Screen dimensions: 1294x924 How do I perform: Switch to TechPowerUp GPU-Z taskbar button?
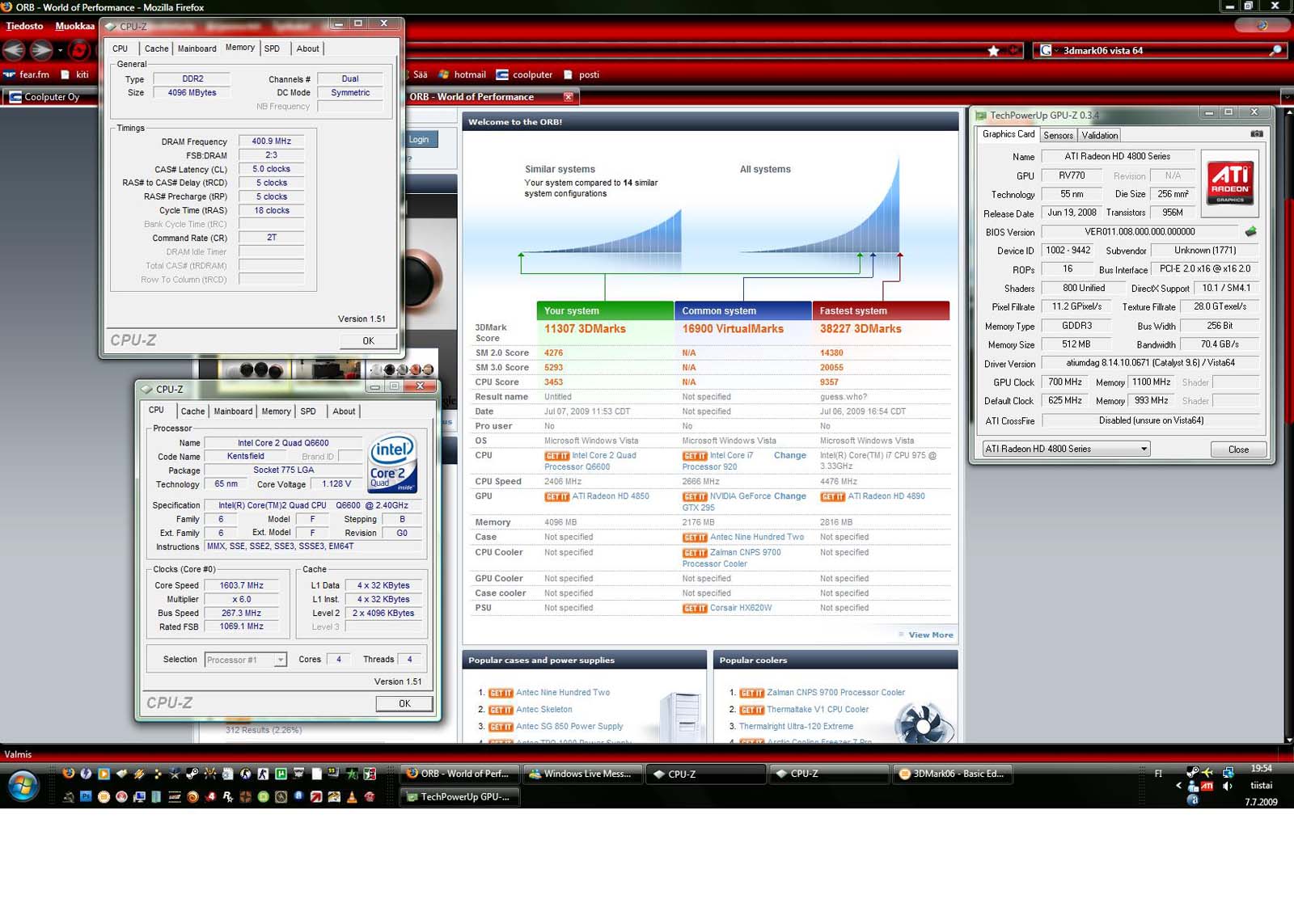[461, 796]
